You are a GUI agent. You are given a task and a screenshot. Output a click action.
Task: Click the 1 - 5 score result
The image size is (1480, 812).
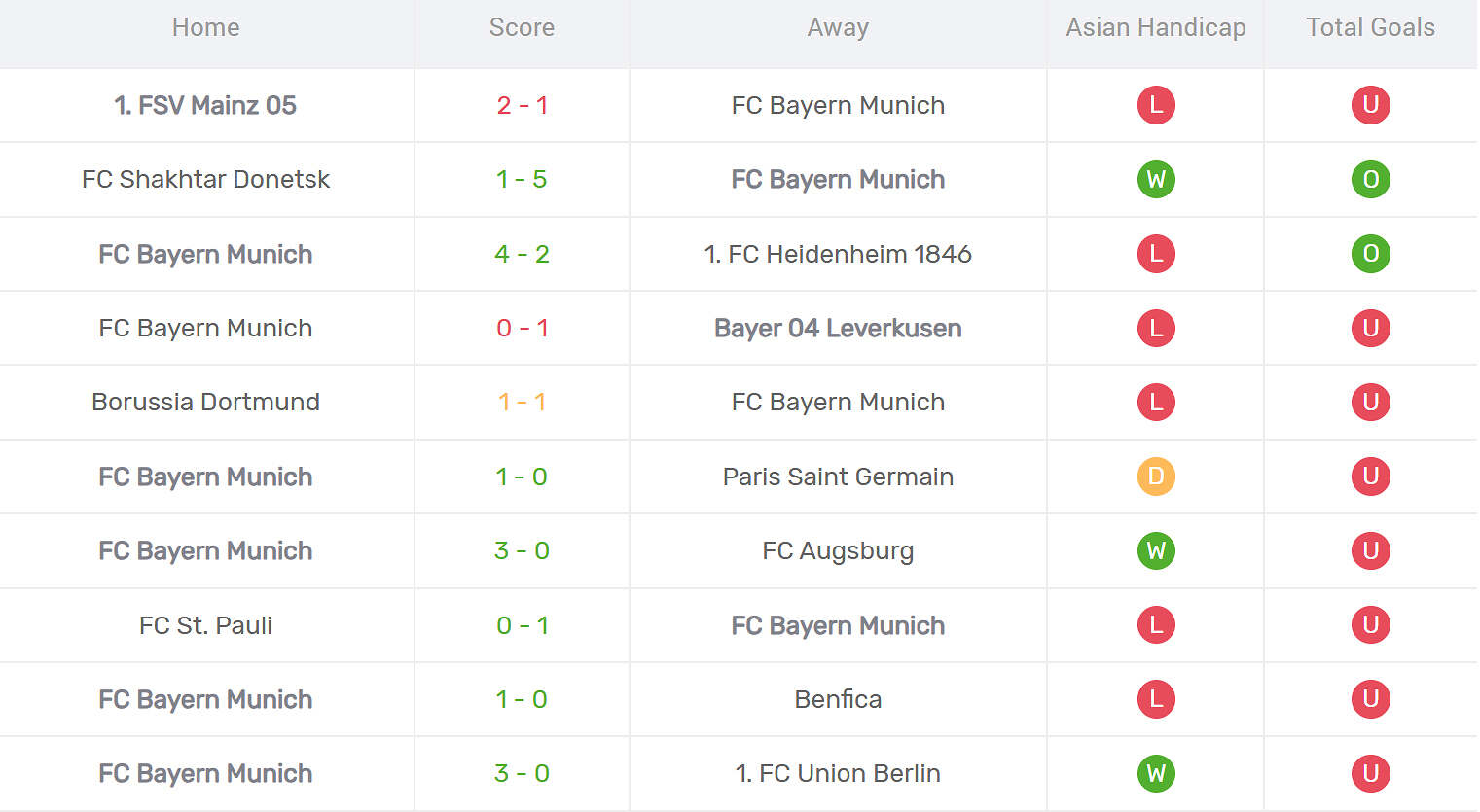[x=522, y=179]
